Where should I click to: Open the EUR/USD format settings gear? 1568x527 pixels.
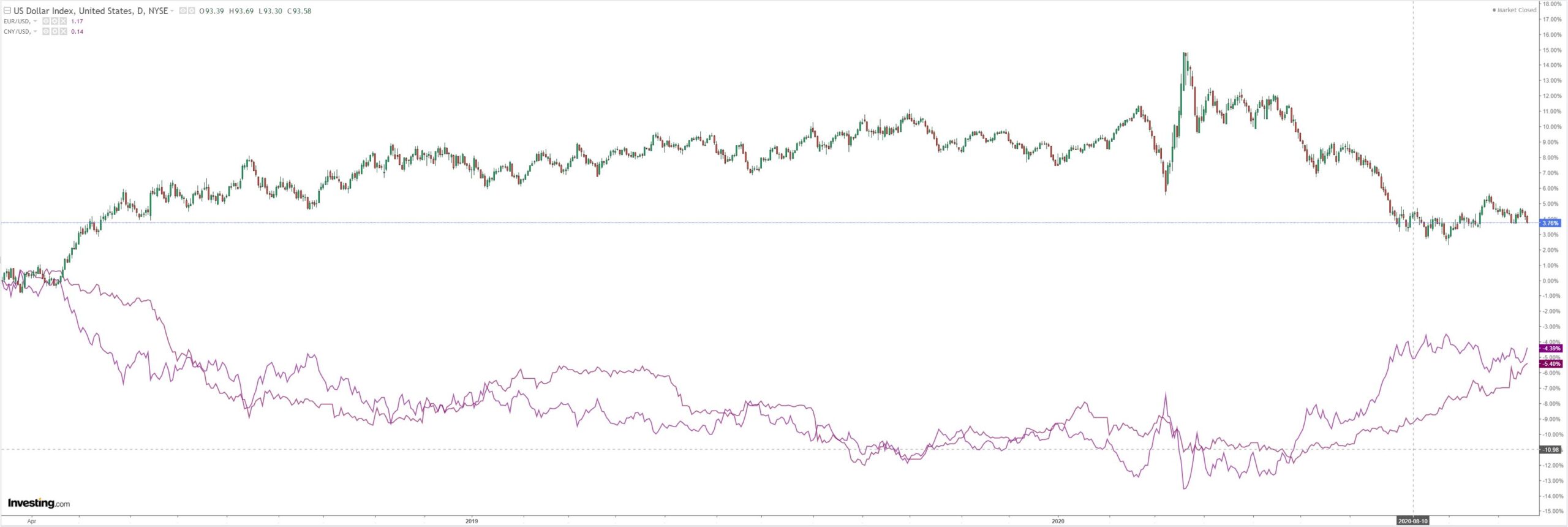[x=55, y=21]
